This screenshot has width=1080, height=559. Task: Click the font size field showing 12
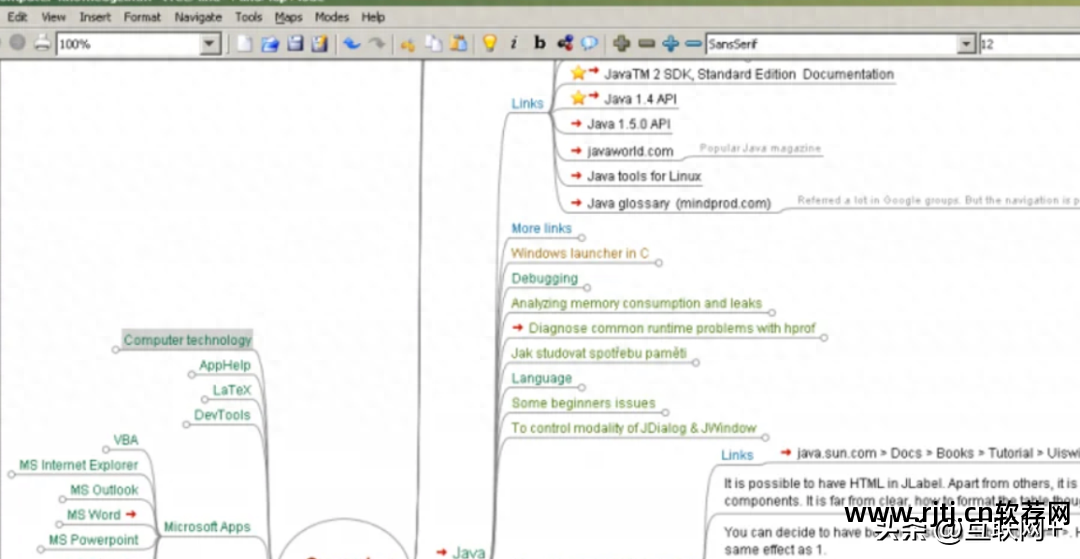pyautogui.click(x=1029, y=45)
